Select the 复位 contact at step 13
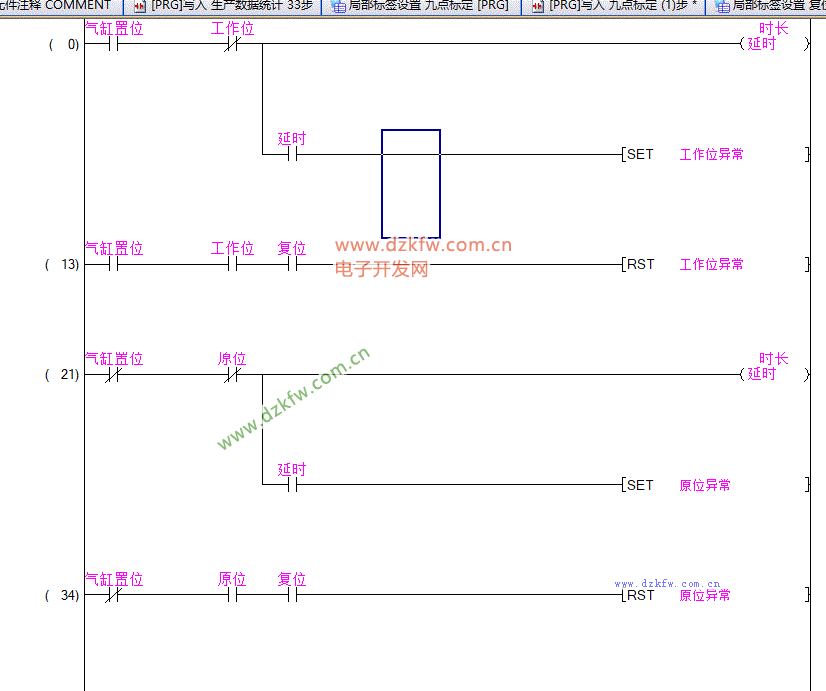The width and height of the screenshot is (826, 691). click(292, 264)
